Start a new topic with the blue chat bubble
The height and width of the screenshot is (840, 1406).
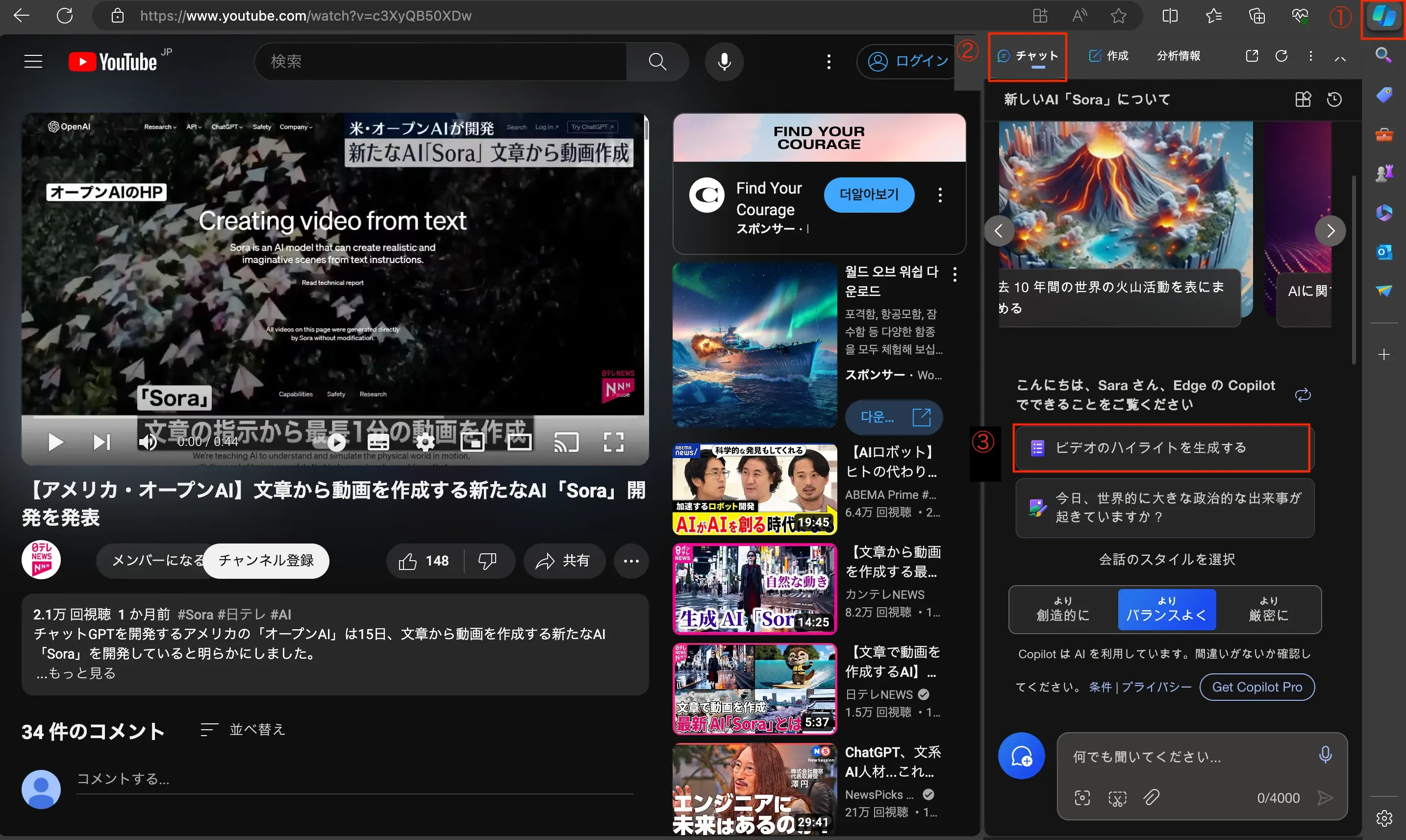[x=1021, y=755]
